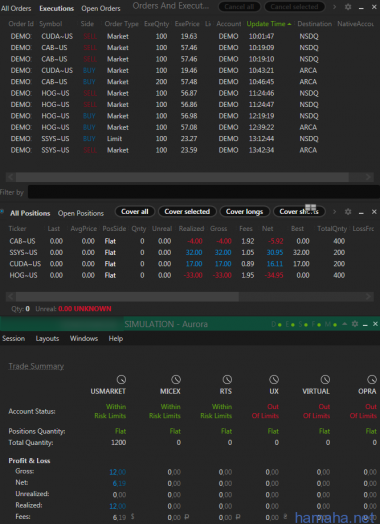380x524 pixels.
Task: Expand more buttons arrow in Orders panel
Action: 335,7
